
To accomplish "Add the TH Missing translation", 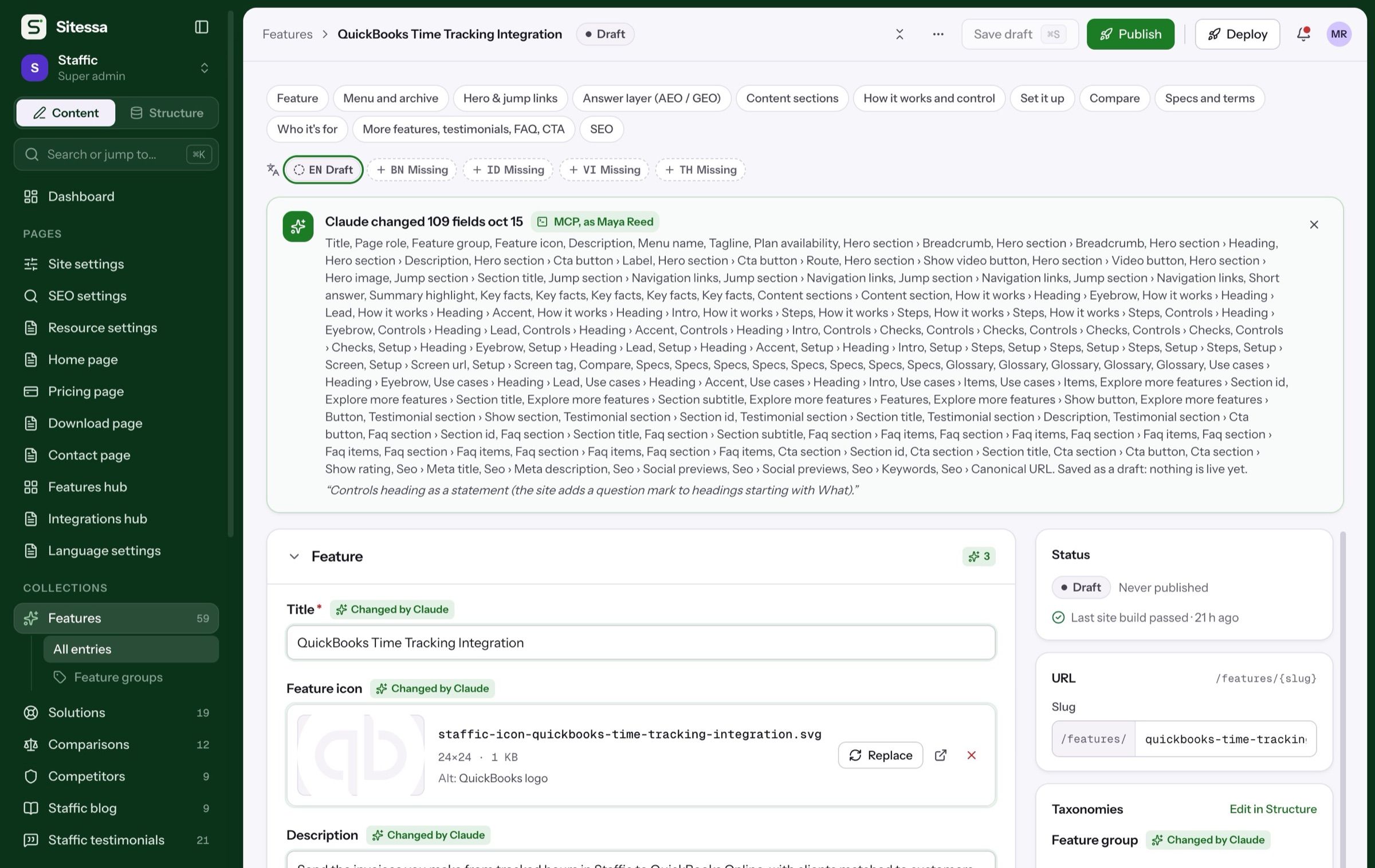I will coord(700,170).
